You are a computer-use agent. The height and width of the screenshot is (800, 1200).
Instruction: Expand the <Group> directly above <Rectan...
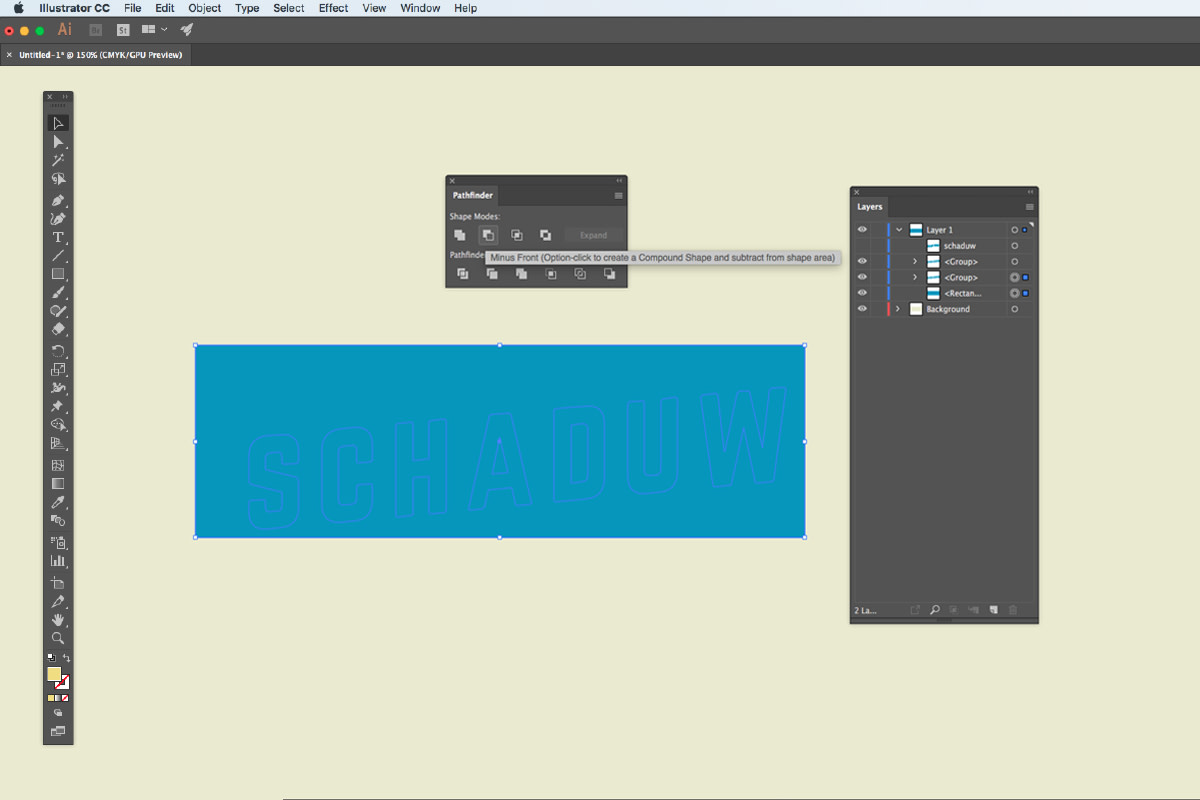(x=915, y=277)
